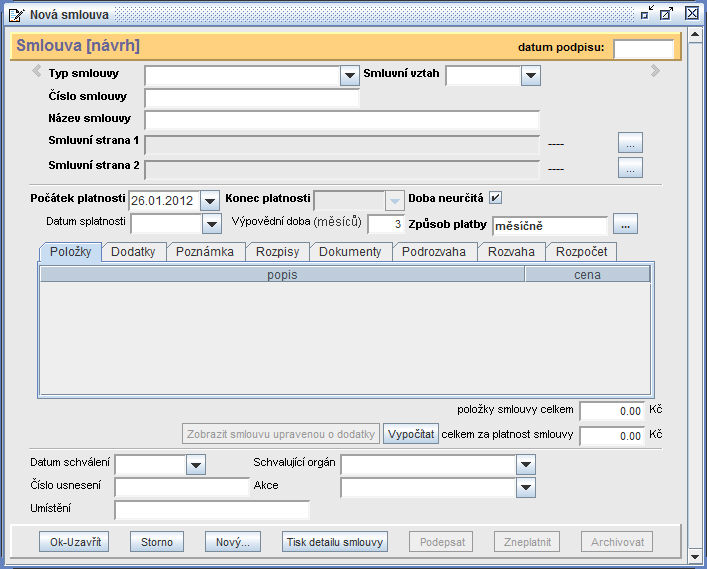This screenshot has height=569, width=707.
Task: Toggle the Doba neurčitá checkbox
Action: [495, 198]
